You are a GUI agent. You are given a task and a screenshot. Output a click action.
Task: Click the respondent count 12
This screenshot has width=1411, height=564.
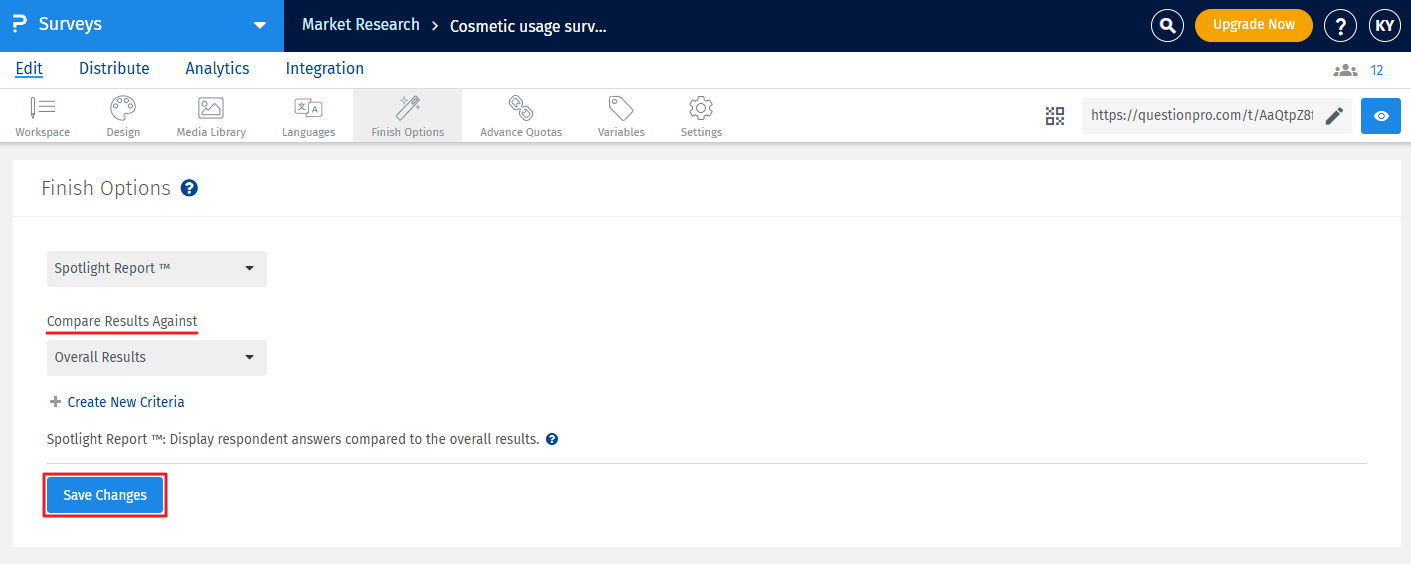point(1377,70)
